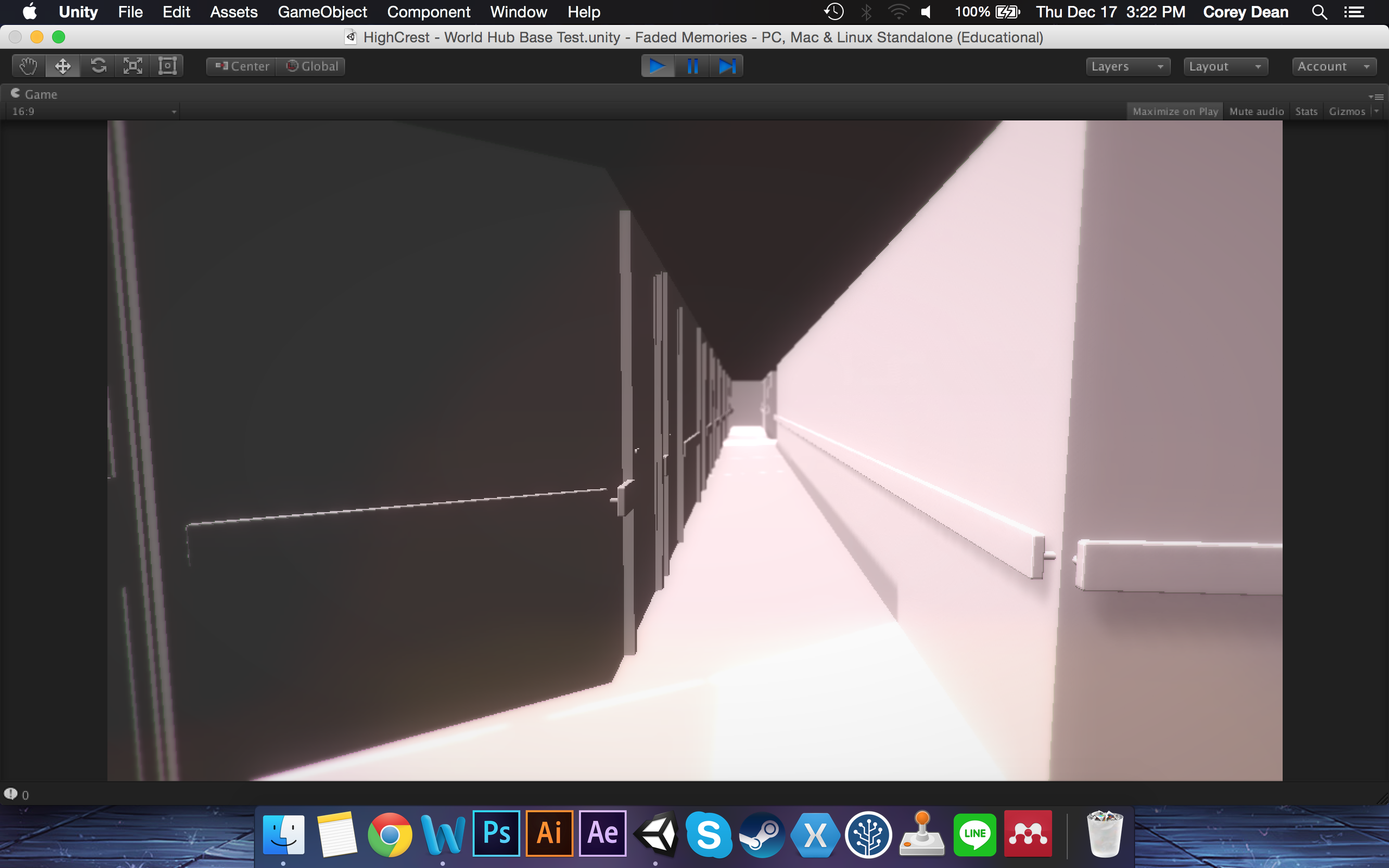Show the Stats overlay
This screenshot has width=1389, height=868.
coord(1306,111)
